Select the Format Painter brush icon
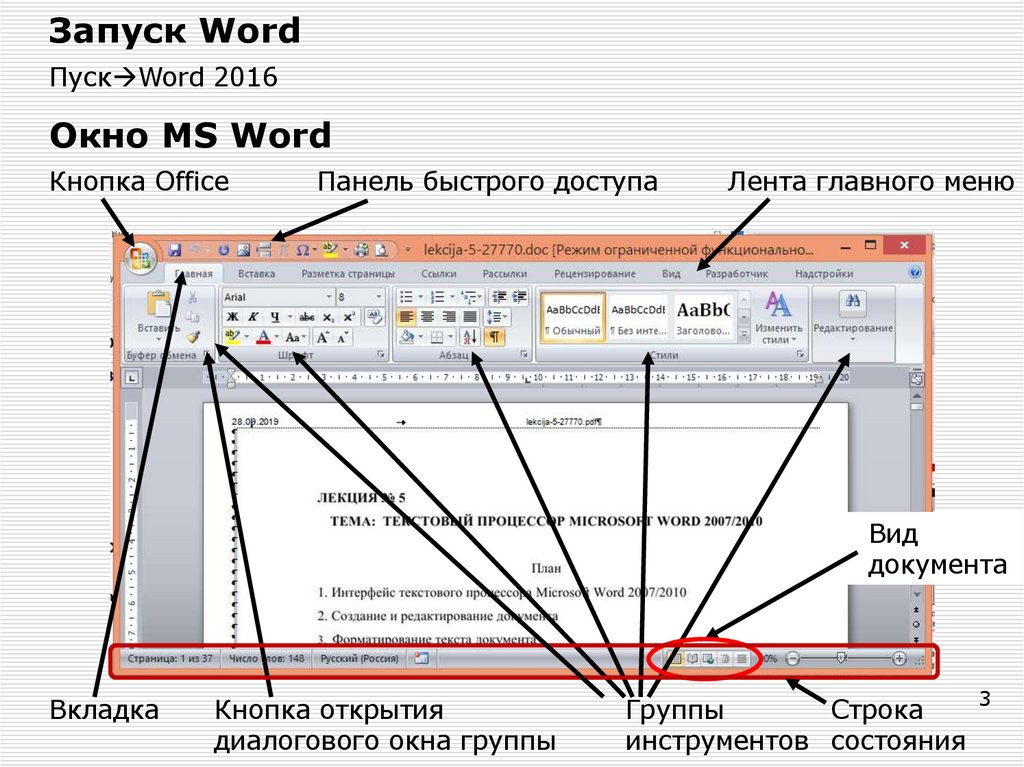Screen dimensions: 1024x767 (193, 337)
